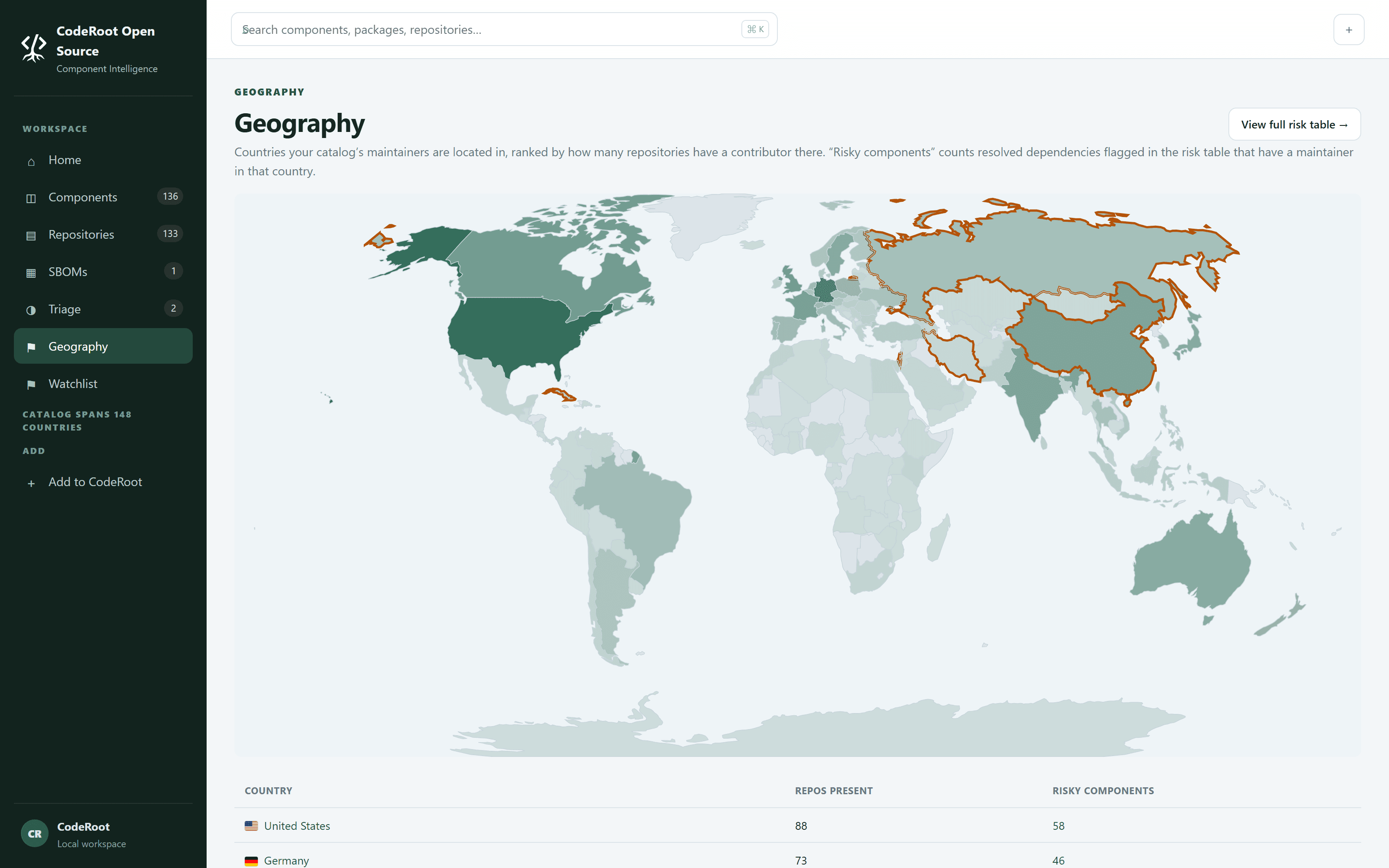Click the SBOMs count badge 1
1389x868 pixels.
173,271
